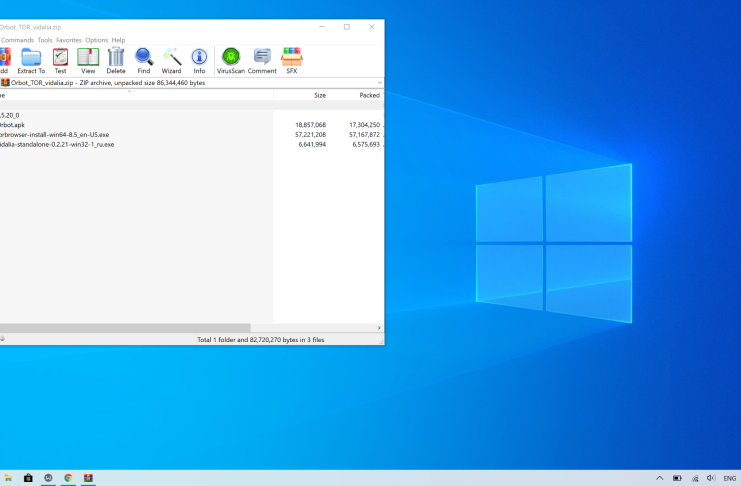Open the volume speaker tray icon
Image resolution: width=741 pixels, height=486 pixels.
point(711,478)
